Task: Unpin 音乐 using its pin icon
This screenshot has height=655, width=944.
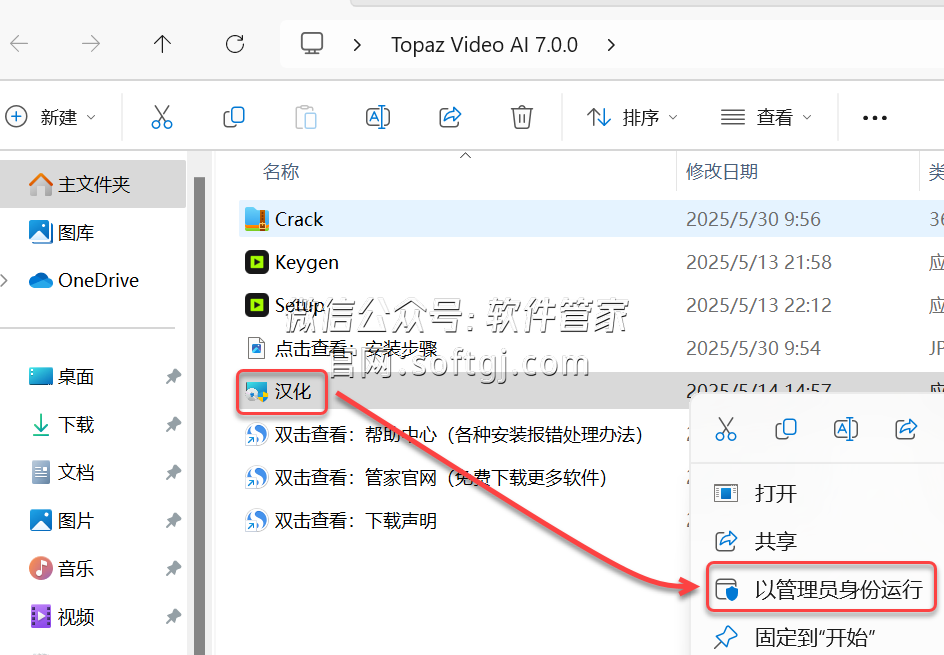Action: (173, 568)
